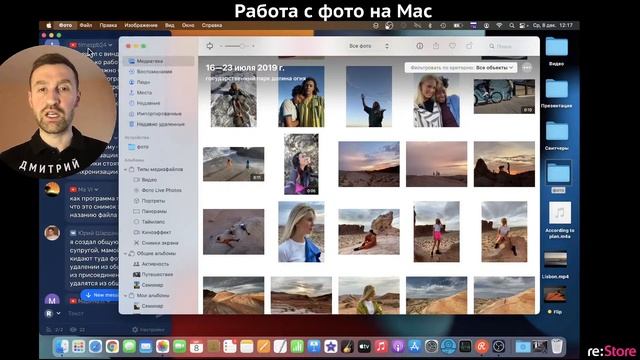640x360 pixels.
Task: Open Apple TV from the Dock
Action: (364, 347)
